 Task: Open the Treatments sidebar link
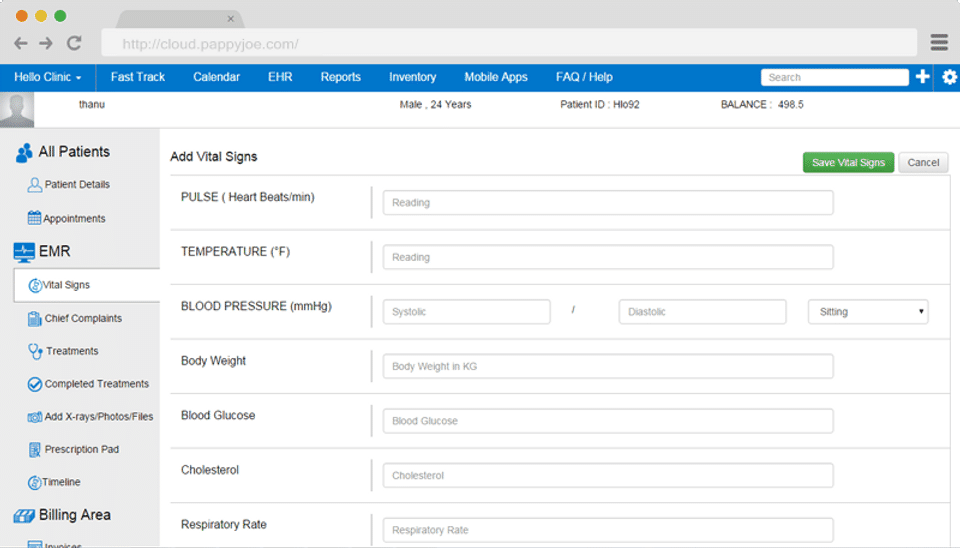pos(72,351)
